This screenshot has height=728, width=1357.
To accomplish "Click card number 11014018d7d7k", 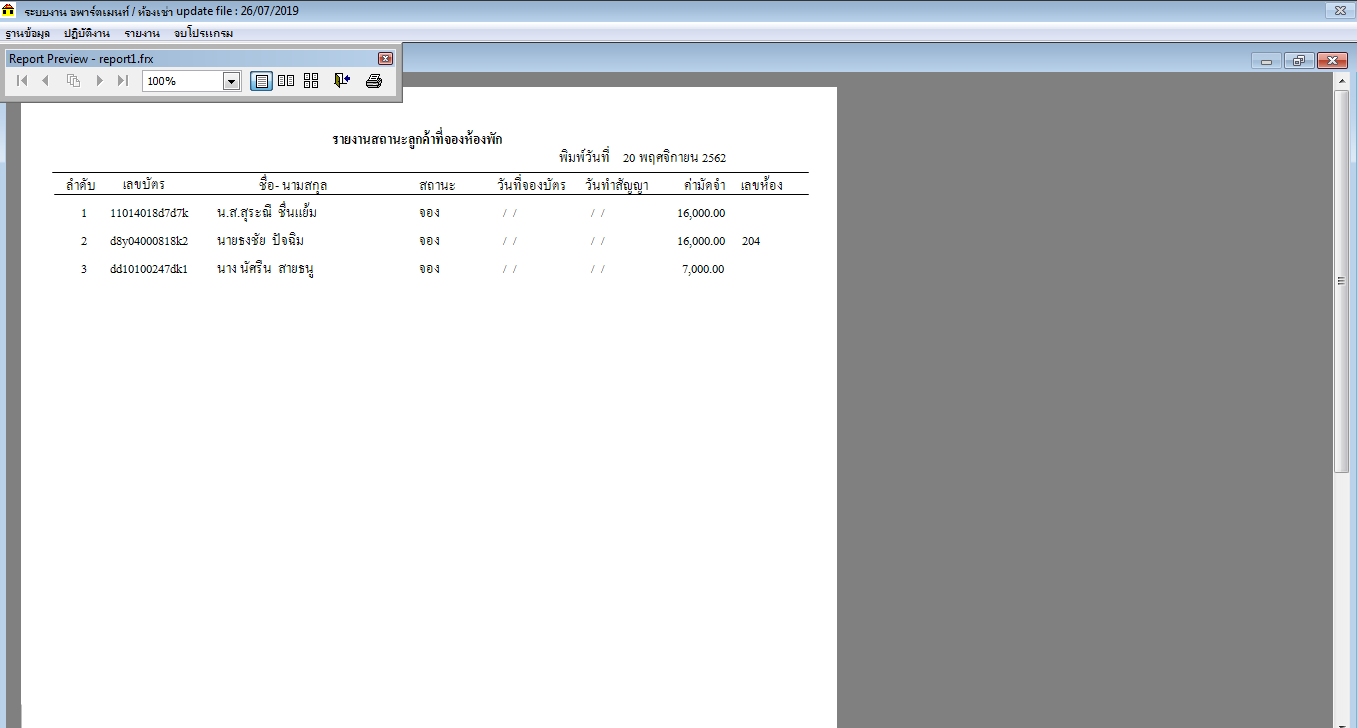I will 149,213.
